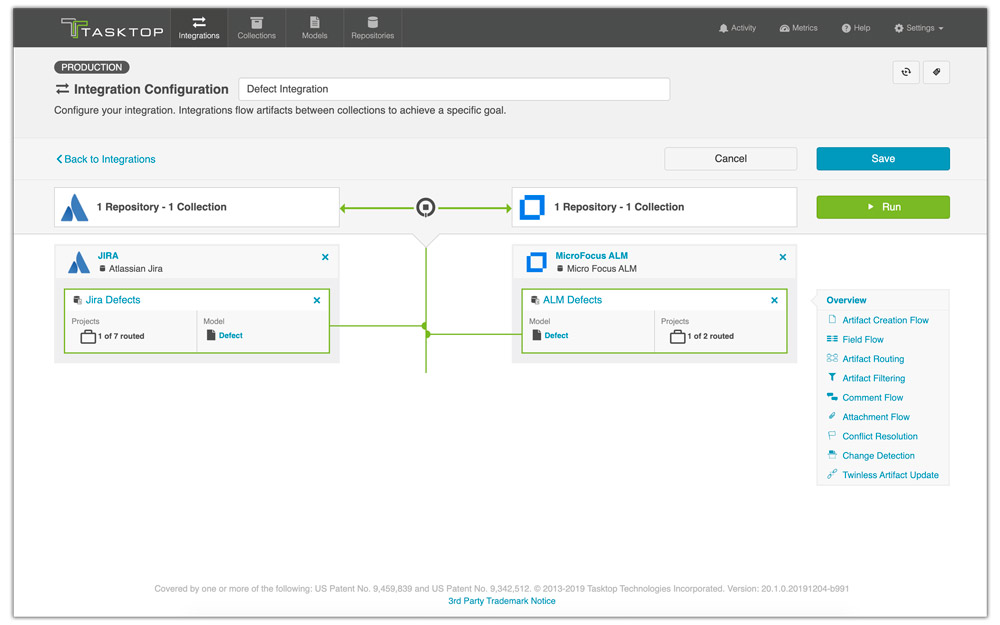Open Comment Flow
Viewport: 1000px width, 625px height.
872,397
